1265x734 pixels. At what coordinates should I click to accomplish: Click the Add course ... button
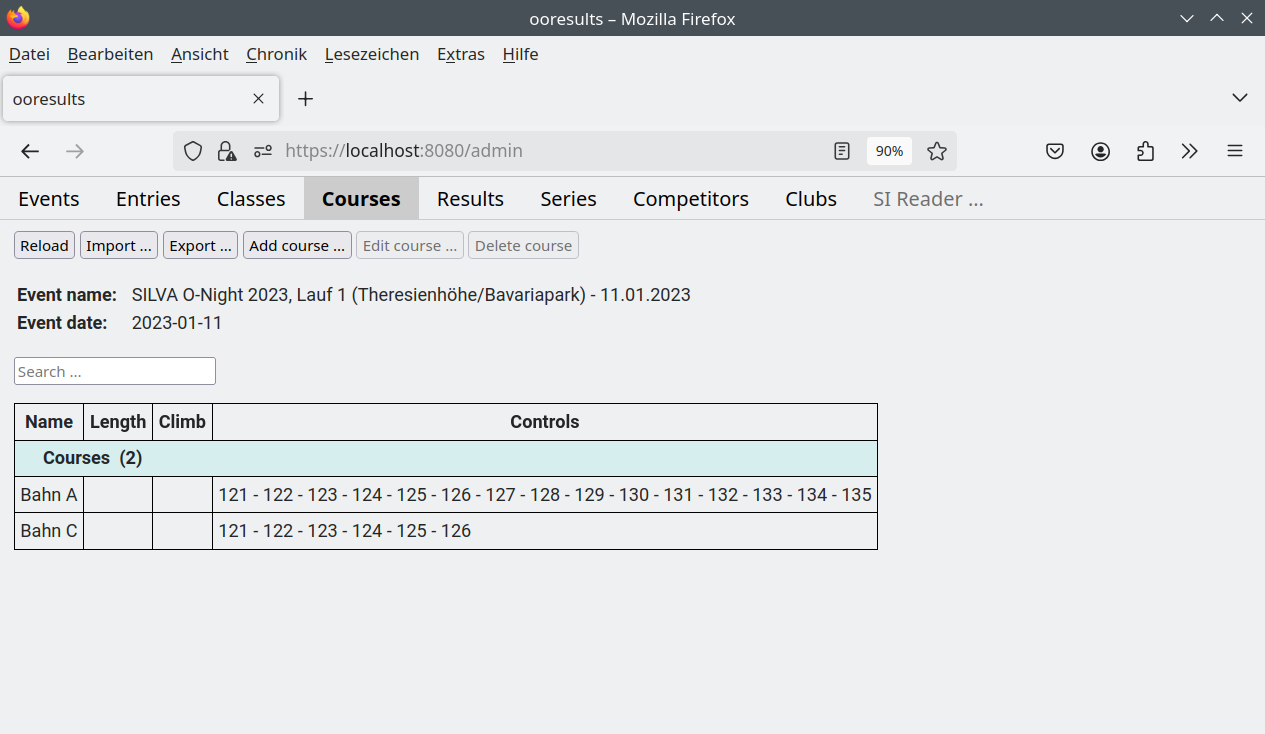(x=297, y=246)
